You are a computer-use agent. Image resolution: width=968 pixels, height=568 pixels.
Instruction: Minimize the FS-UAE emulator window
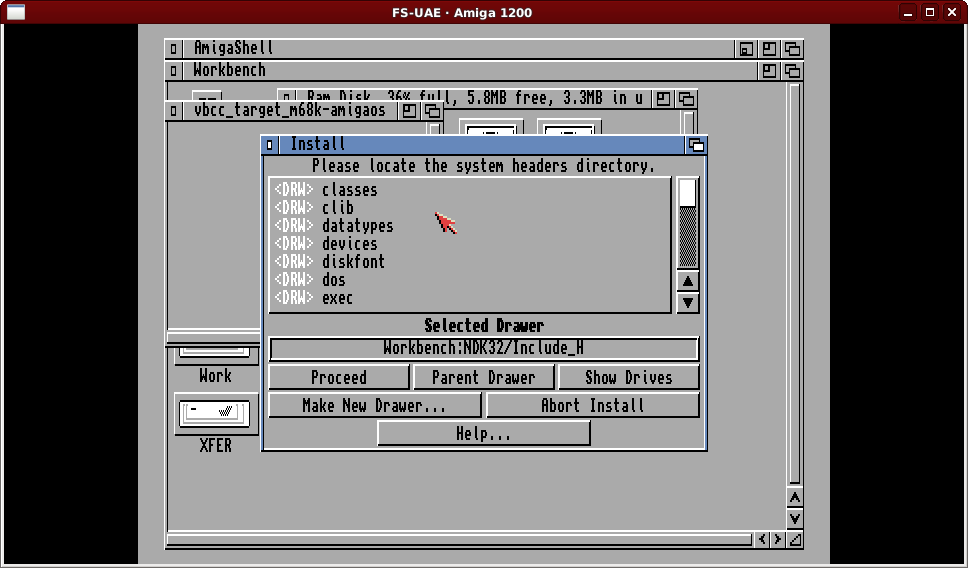click(908, 12)
